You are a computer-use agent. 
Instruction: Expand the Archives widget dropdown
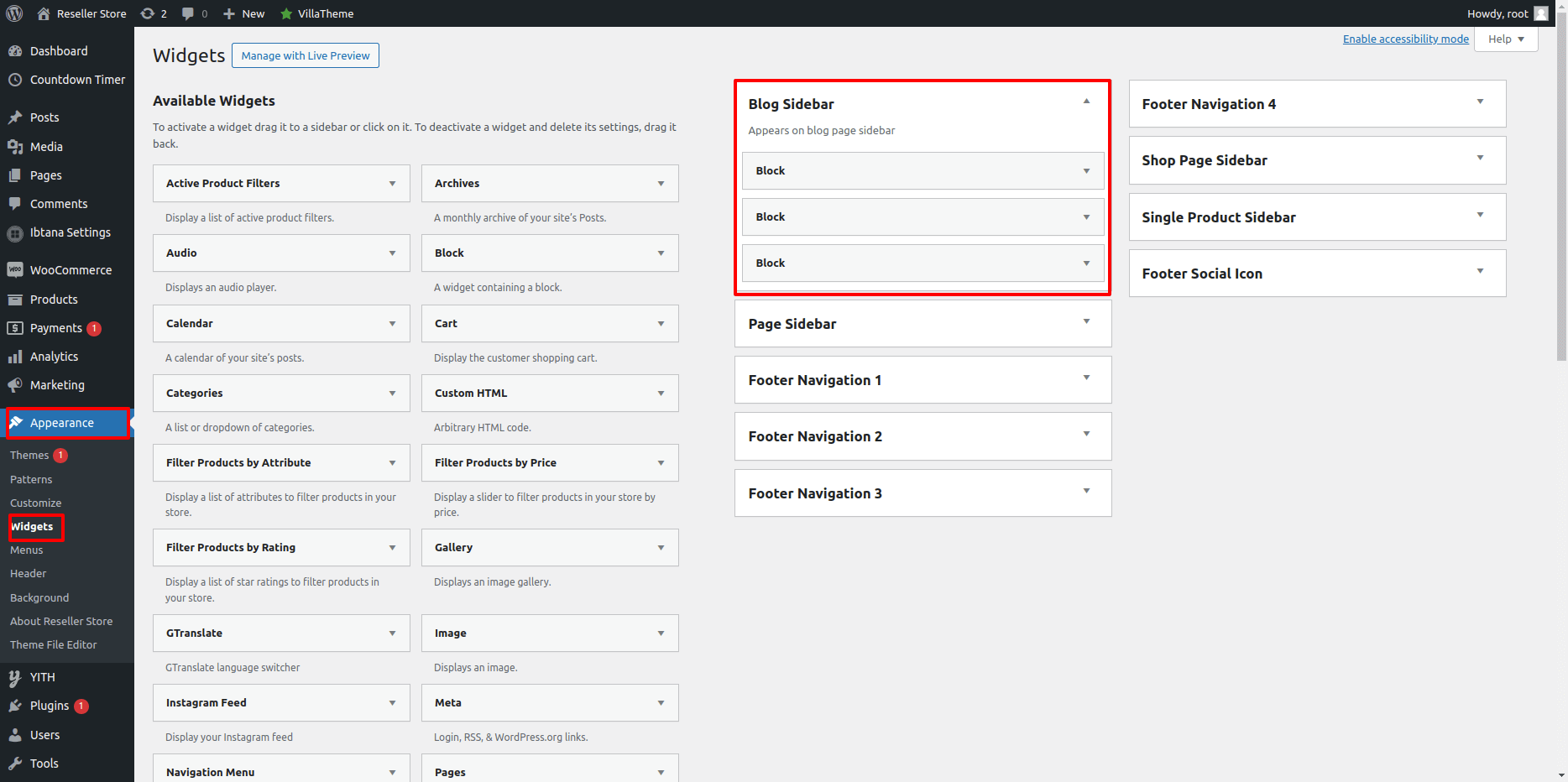tap(661, 184)
